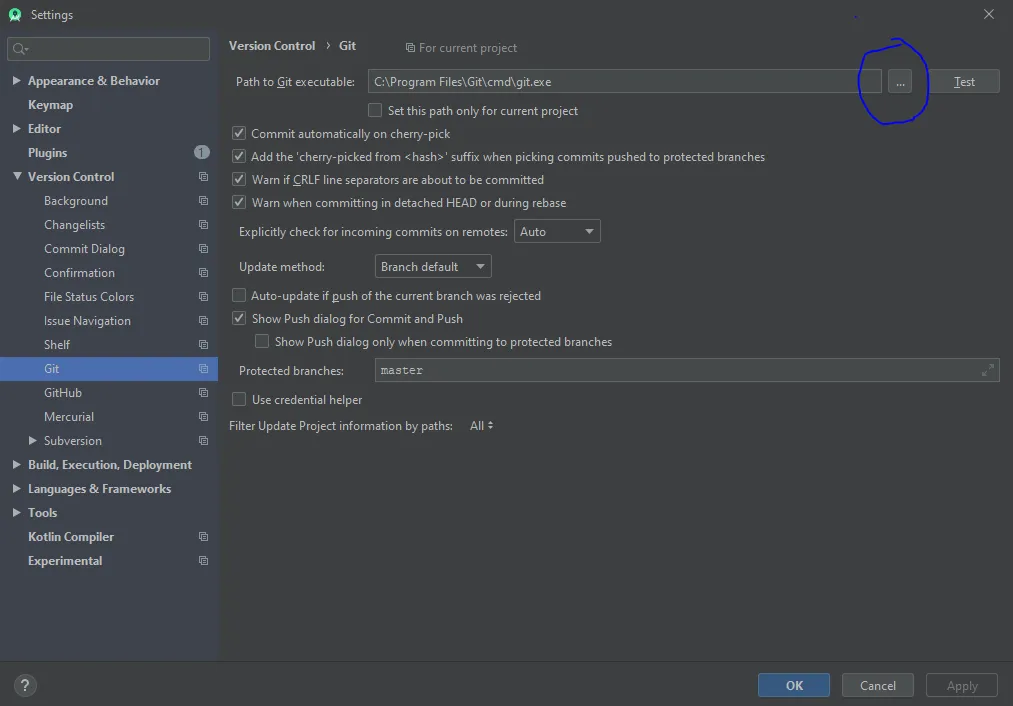1013x706 pixels.
Task: Uncheck 'Commit automatically on cherry-pick'
Action: click(239, 134)
